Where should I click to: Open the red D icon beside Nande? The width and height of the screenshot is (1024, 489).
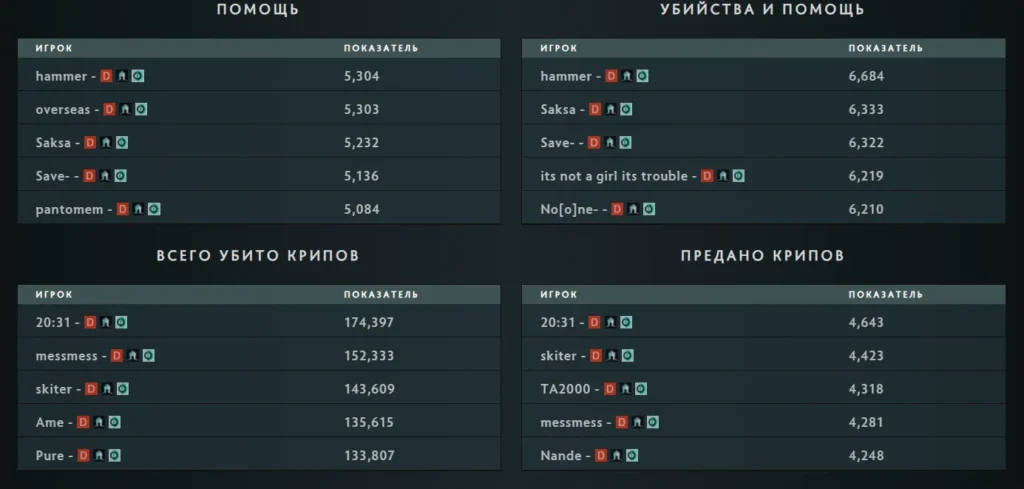pos(601,455)
